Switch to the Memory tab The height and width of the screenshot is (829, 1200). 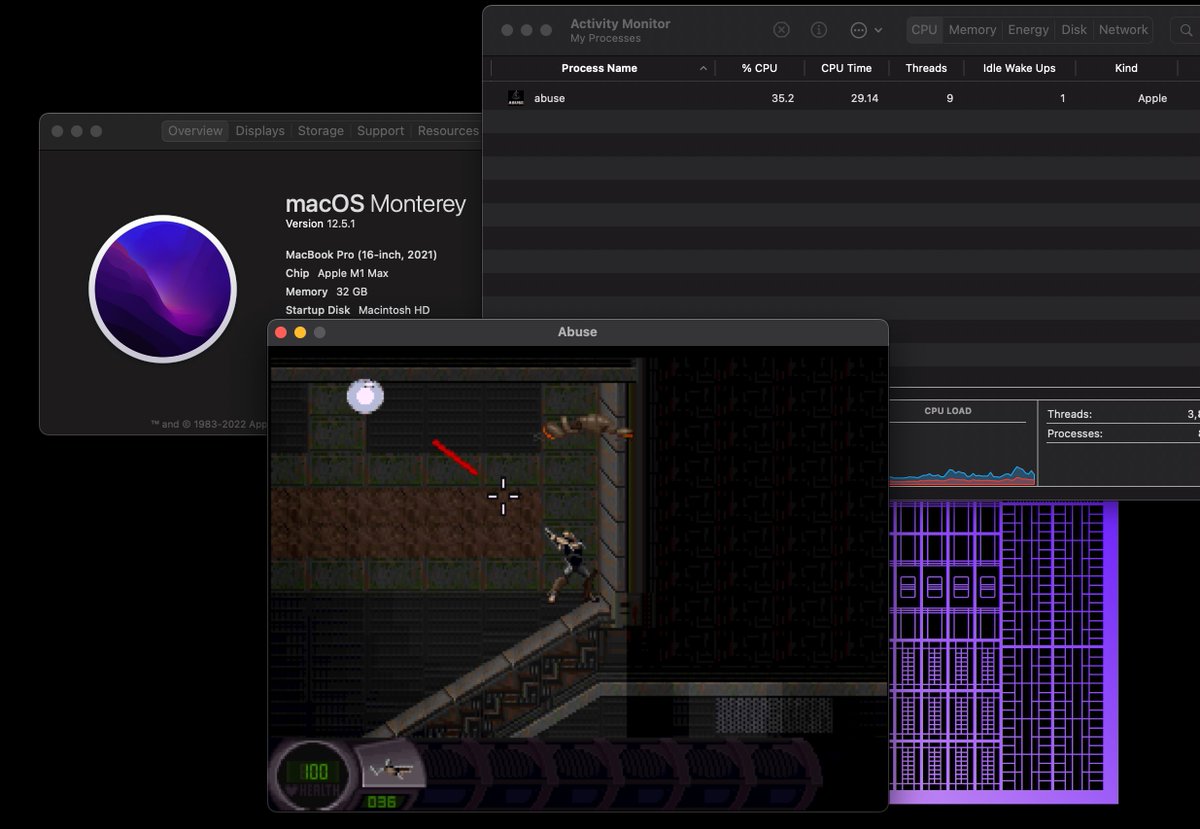point(972,30)
